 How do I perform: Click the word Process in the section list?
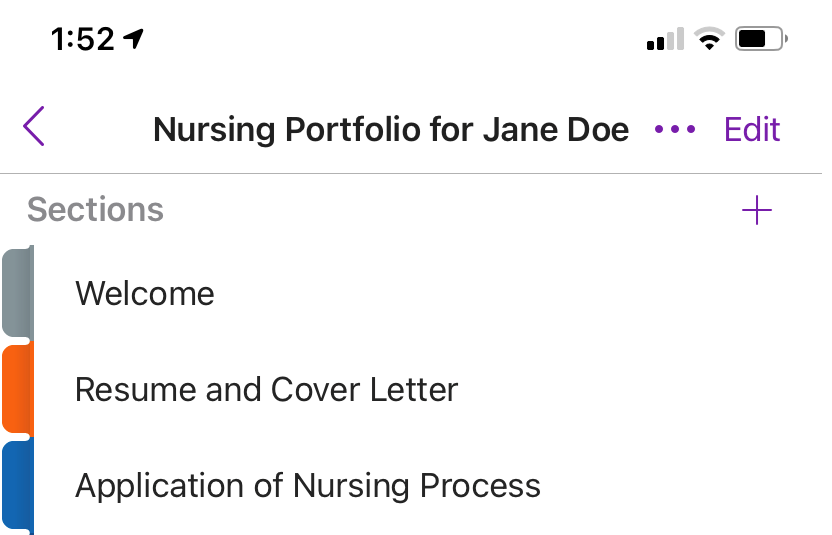[x=480, y=485]
